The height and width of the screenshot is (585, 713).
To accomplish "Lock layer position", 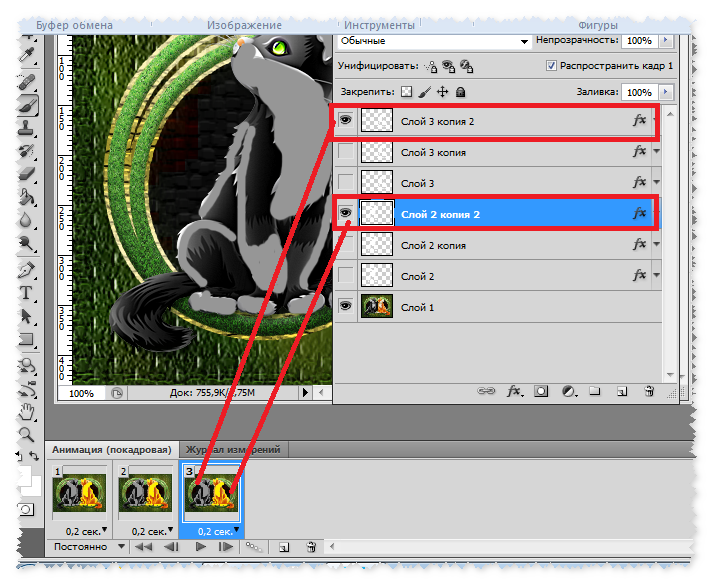I will tap(442, 92).
